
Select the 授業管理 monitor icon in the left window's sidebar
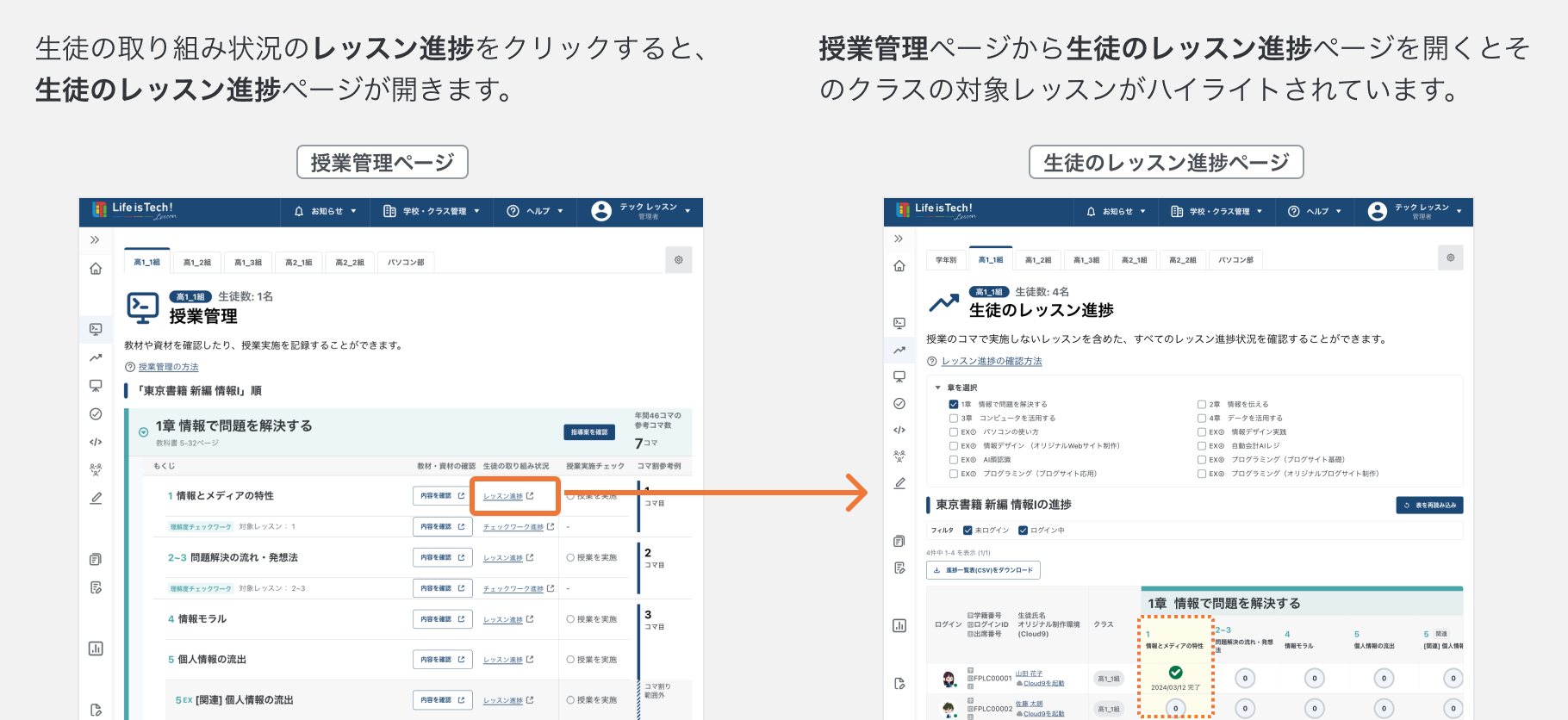(x=96, y=329)
